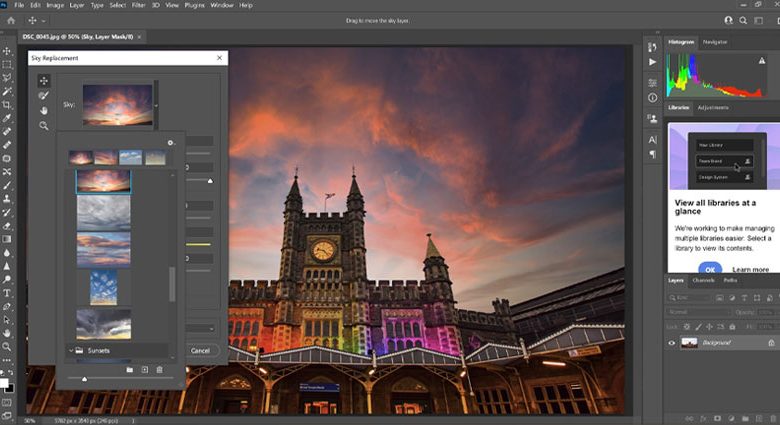The width and height of the screenshot is (780, 425).
Task: Swap foreground and background colors
Action: (11, 373)
